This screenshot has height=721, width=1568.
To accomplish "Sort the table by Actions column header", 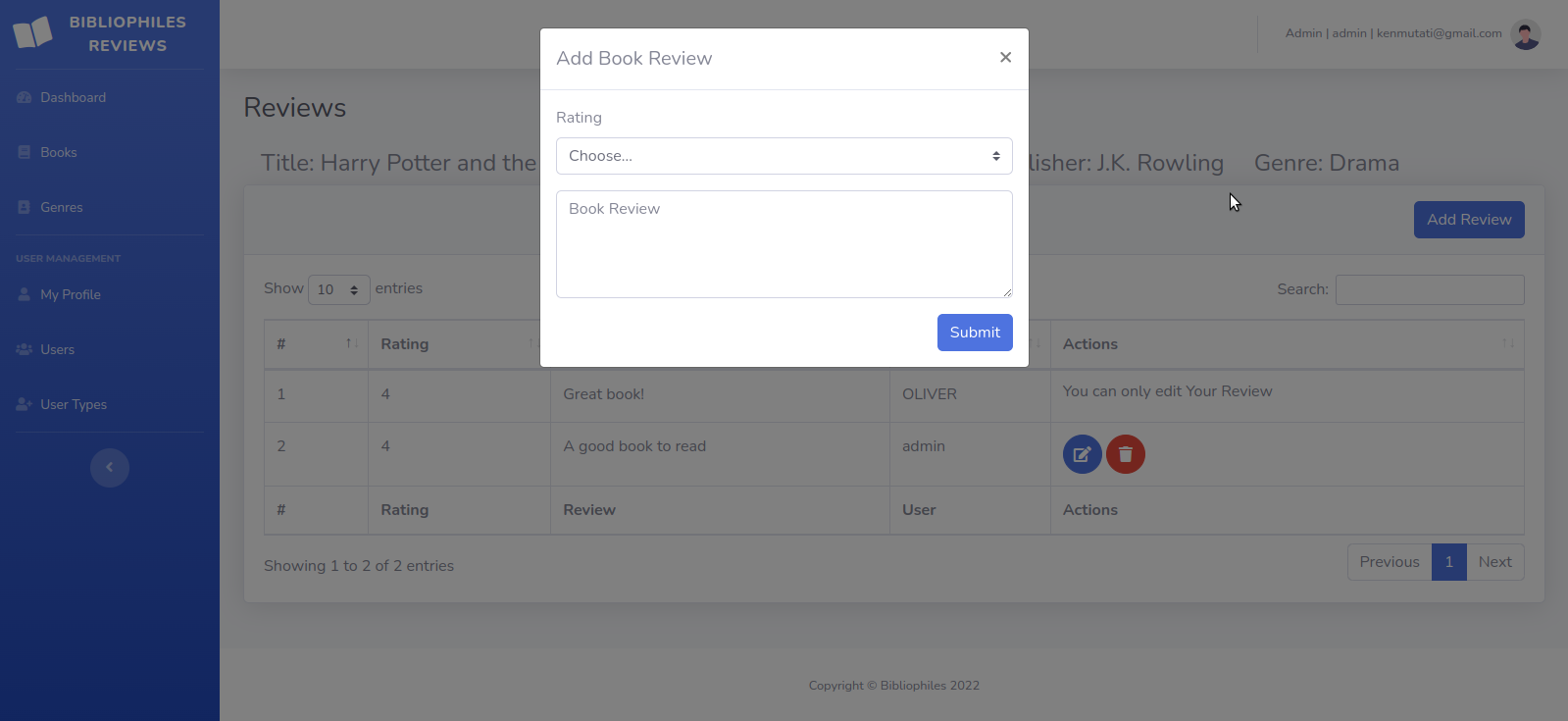I will point(1288,344).
